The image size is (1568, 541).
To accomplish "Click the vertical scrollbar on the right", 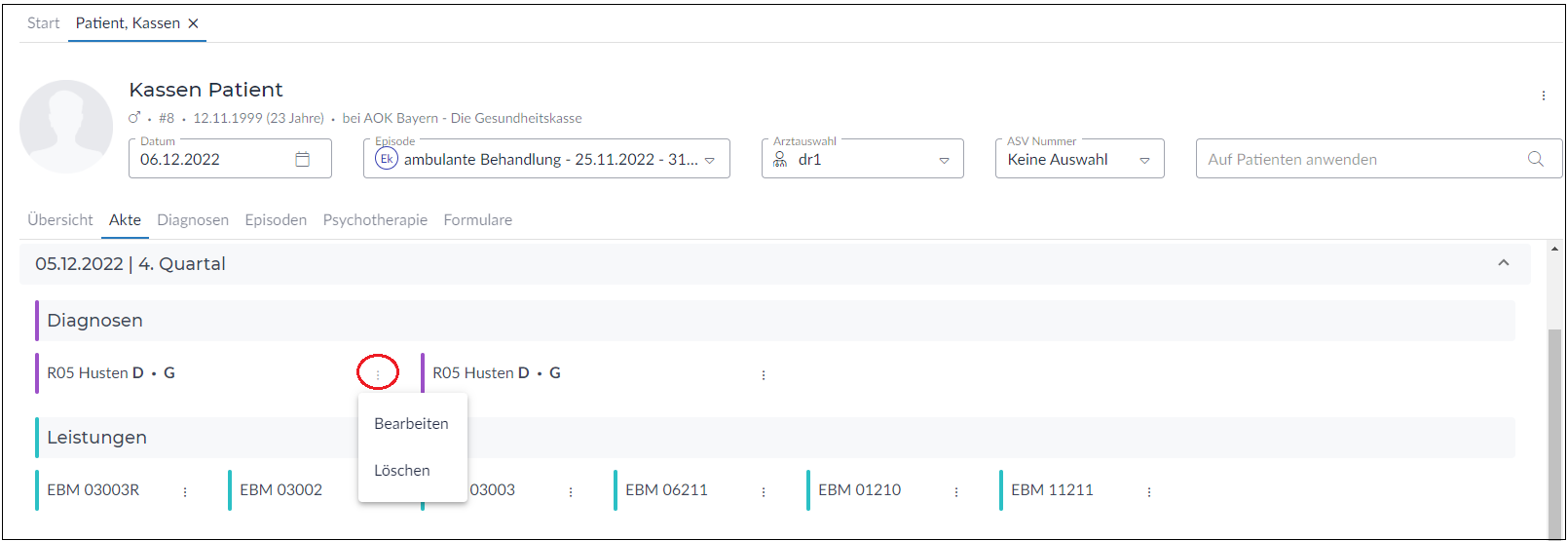I will point(1554,429).
